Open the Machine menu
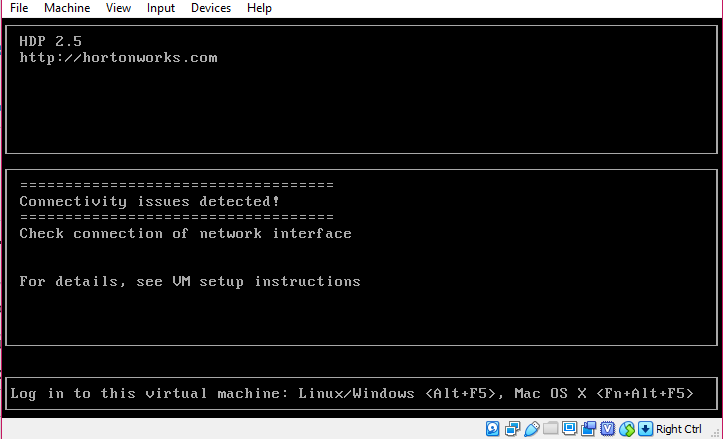 pyautogui.click(x=67, y=8)
